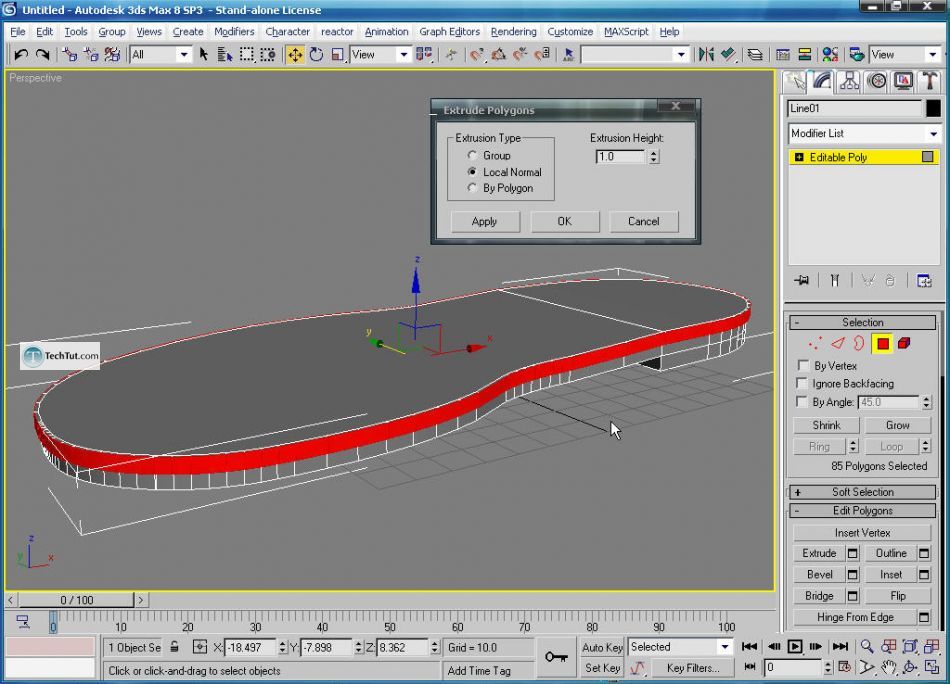950x684 pixels.
Task: Switch to Edge sub-object level
Action: (838, 344)
